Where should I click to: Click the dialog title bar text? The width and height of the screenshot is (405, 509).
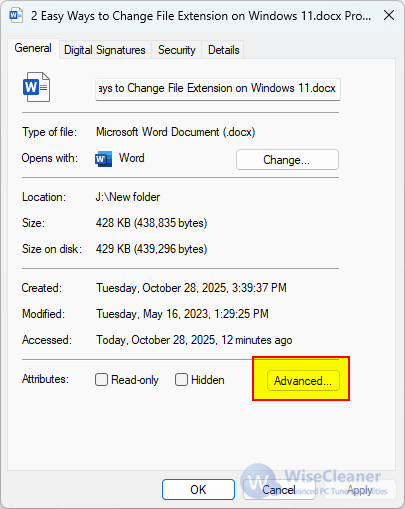coord(201,16)
